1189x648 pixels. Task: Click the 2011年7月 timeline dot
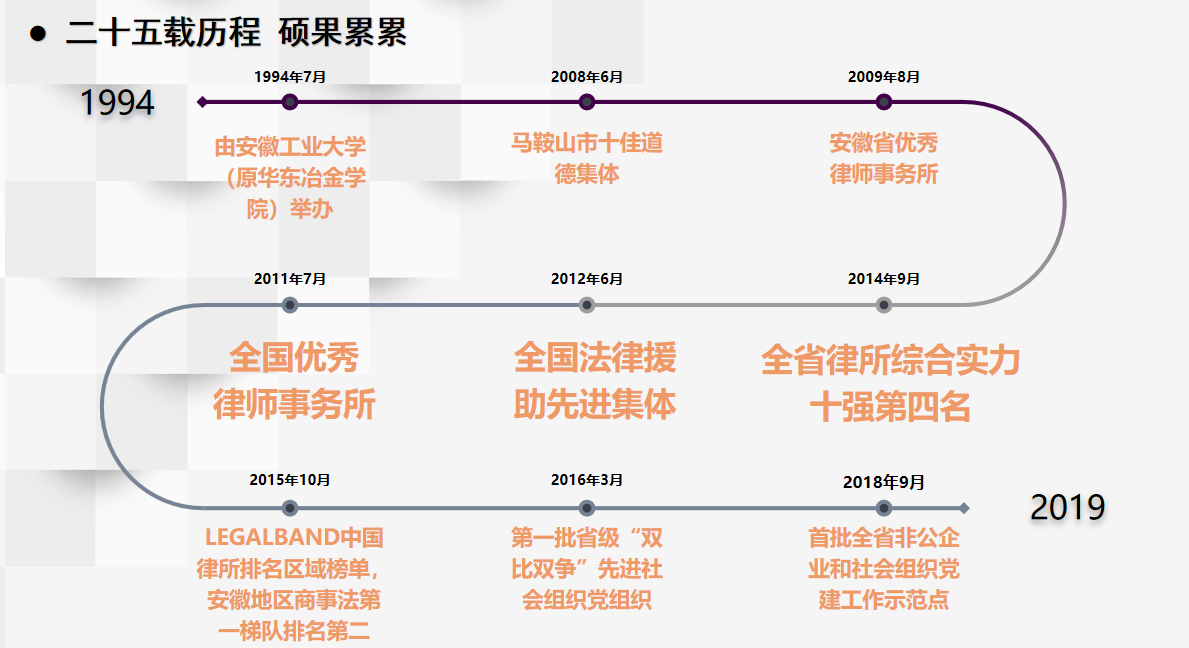[x=290, y=305]
